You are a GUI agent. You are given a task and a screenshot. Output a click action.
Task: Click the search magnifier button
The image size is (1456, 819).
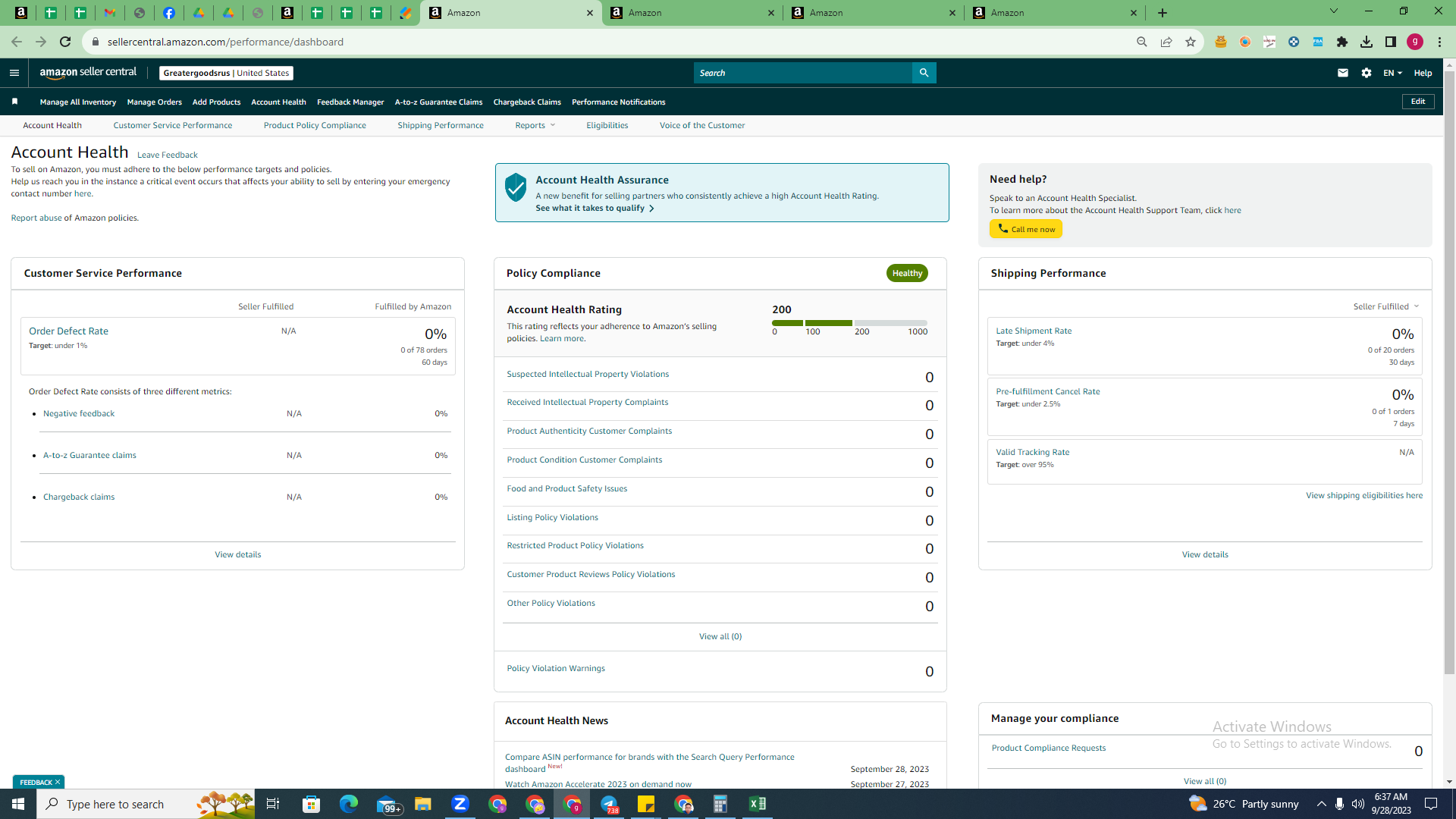(x=924, y=73)
